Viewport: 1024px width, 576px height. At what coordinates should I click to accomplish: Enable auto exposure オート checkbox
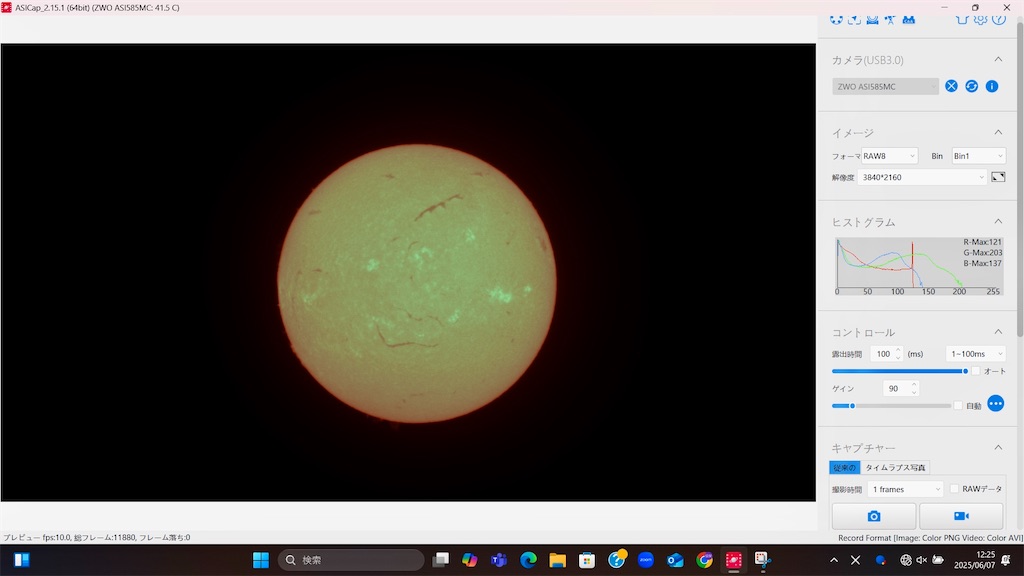976,371
